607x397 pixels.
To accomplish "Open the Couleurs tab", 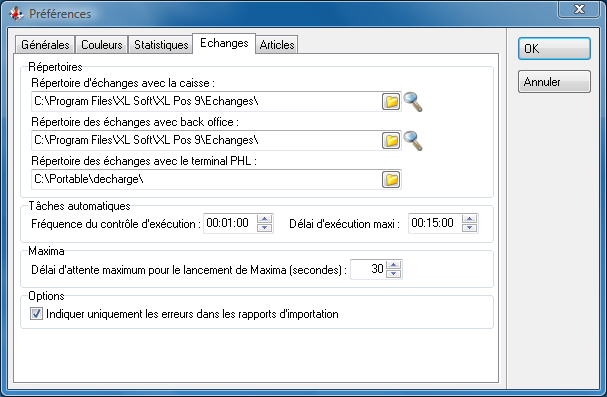I will pyautogui.click(x=101, y=45).
